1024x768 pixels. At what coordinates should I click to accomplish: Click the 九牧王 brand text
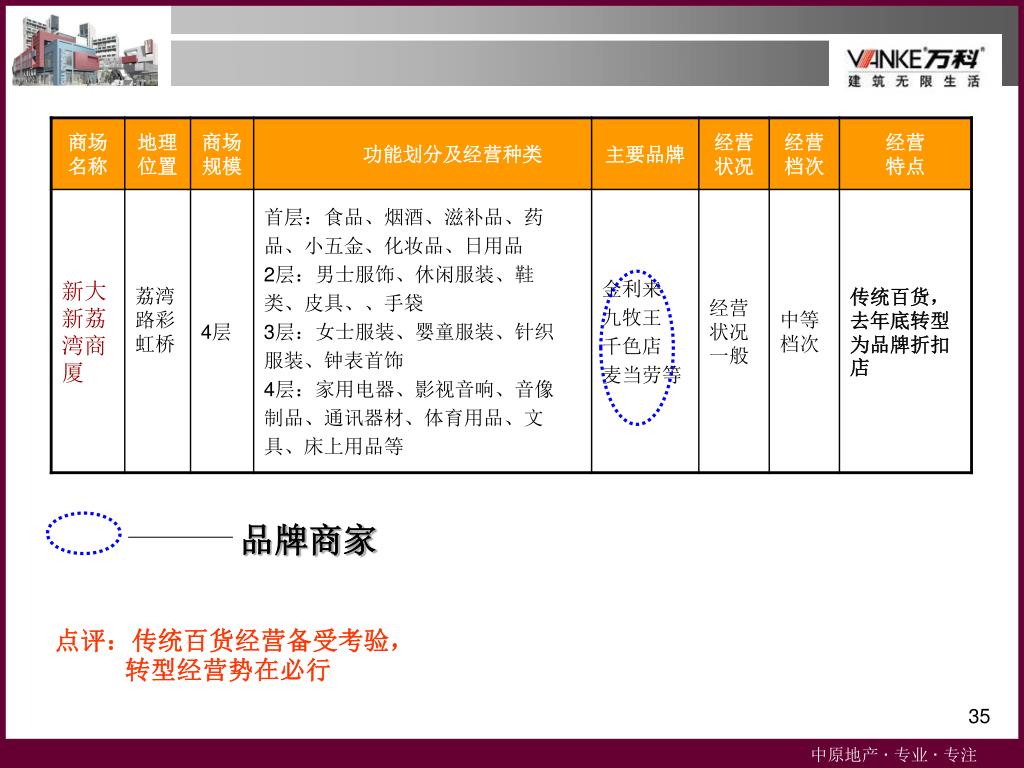pyautogui.click(x=632, y=317)
